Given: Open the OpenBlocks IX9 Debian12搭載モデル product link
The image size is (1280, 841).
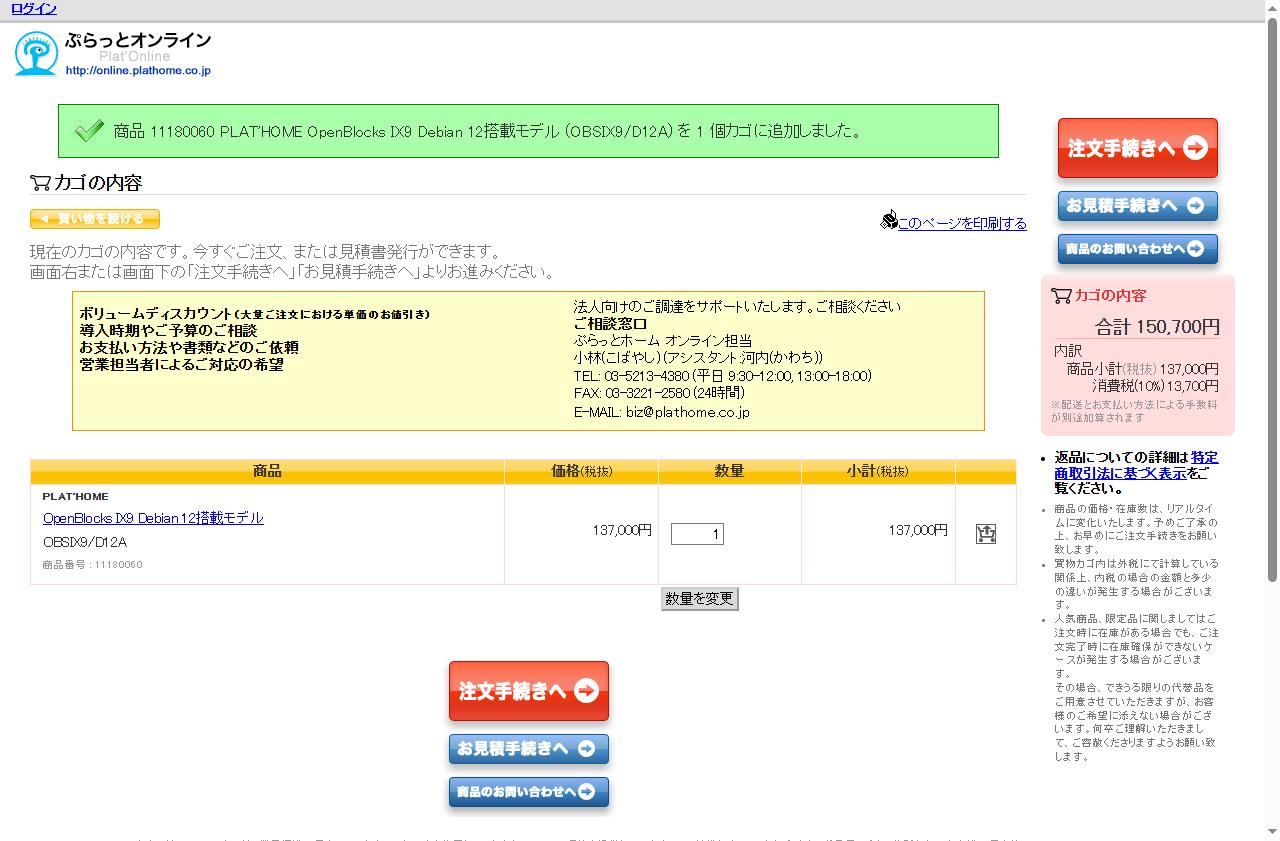Looking at the screenshot, I should (x=153, y=518).
